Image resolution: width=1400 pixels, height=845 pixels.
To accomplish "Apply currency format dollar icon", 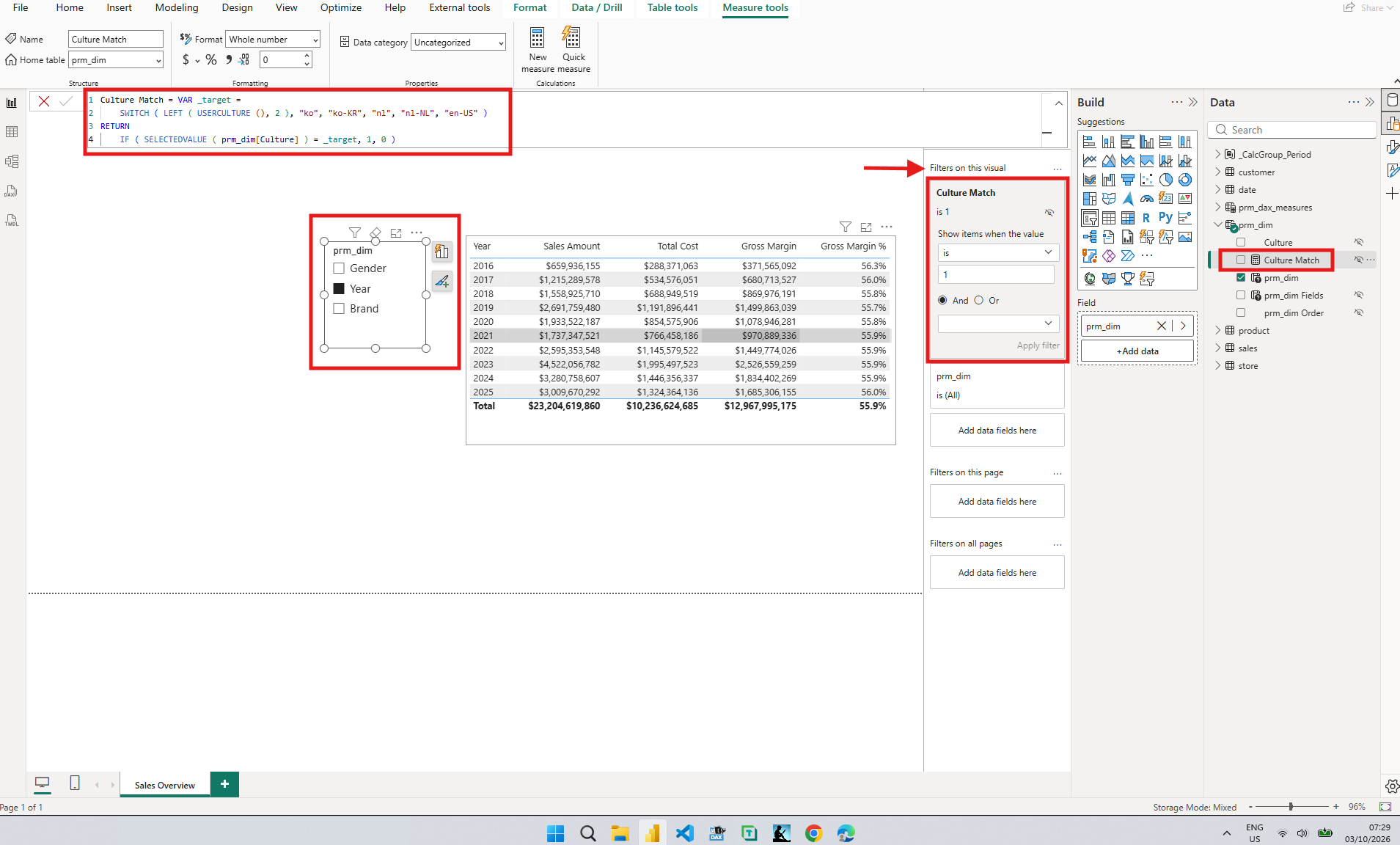I will (186, 60).
